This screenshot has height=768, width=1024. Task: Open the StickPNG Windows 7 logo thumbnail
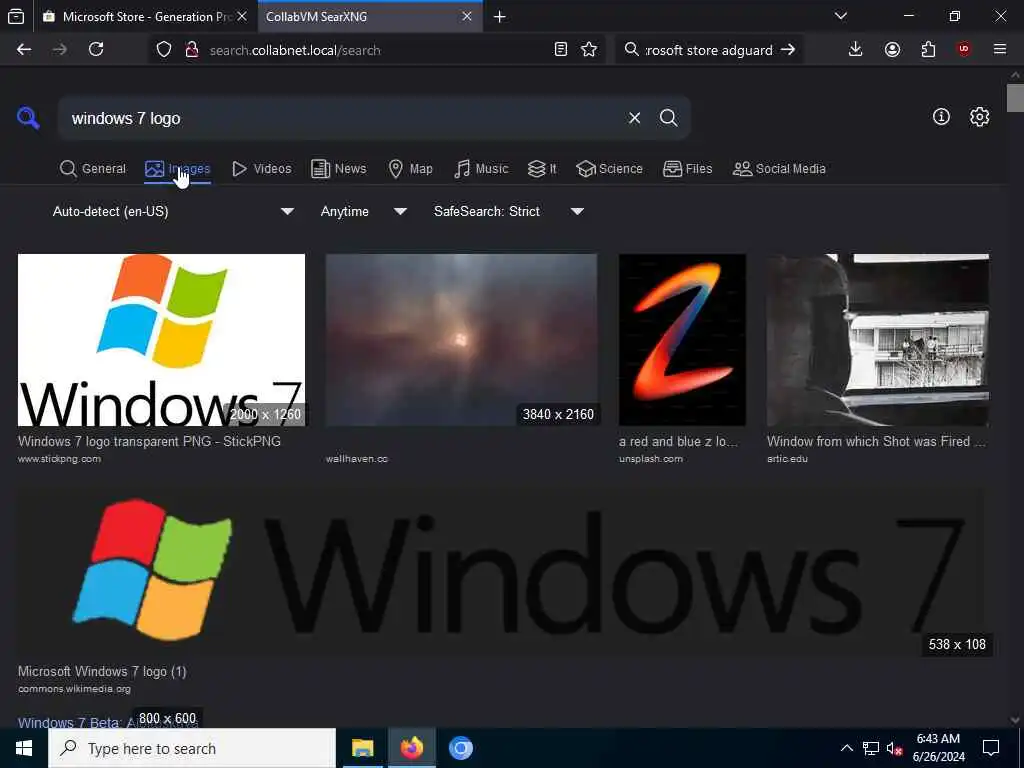tap(161, 340)
